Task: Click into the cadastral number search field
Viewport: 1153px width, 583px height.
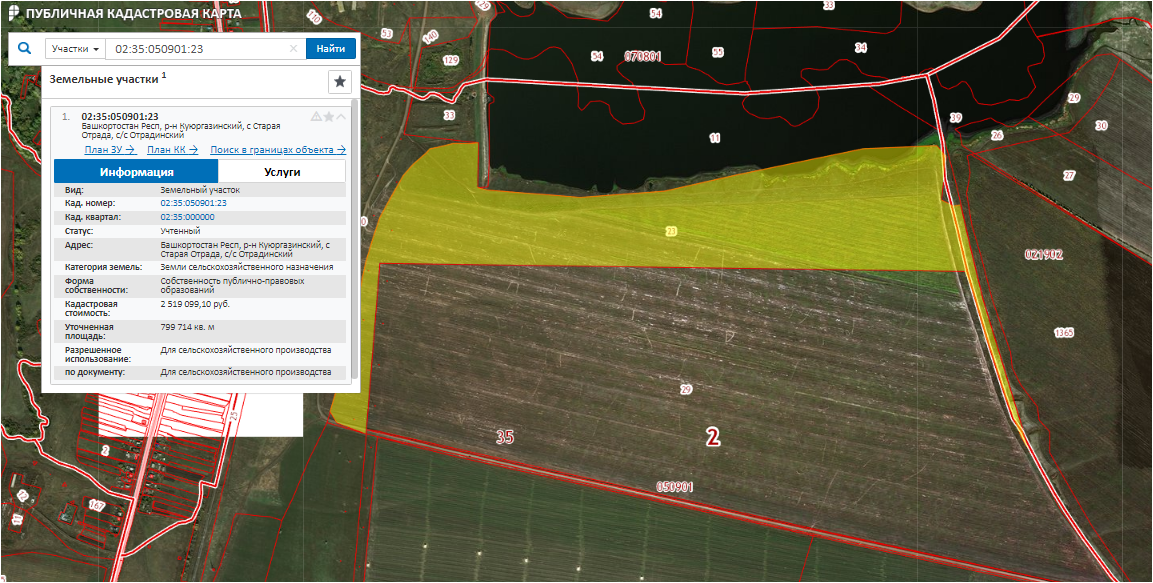Action: (198, 48)
